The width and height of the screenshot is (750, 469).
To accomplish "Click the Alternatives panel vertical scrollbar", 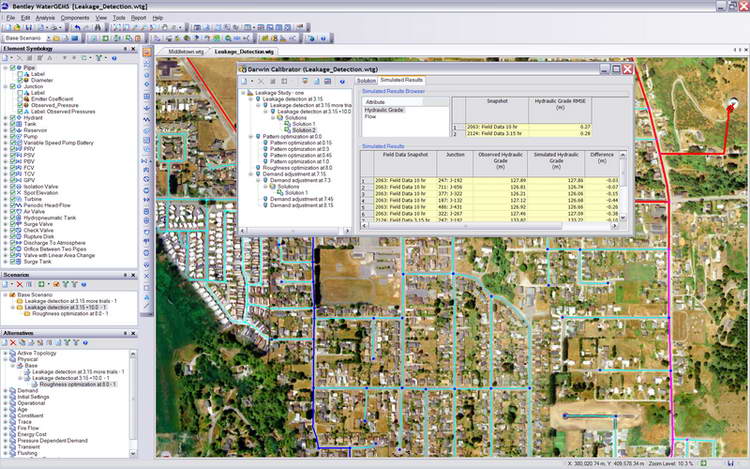I will (x=133, y=403).
